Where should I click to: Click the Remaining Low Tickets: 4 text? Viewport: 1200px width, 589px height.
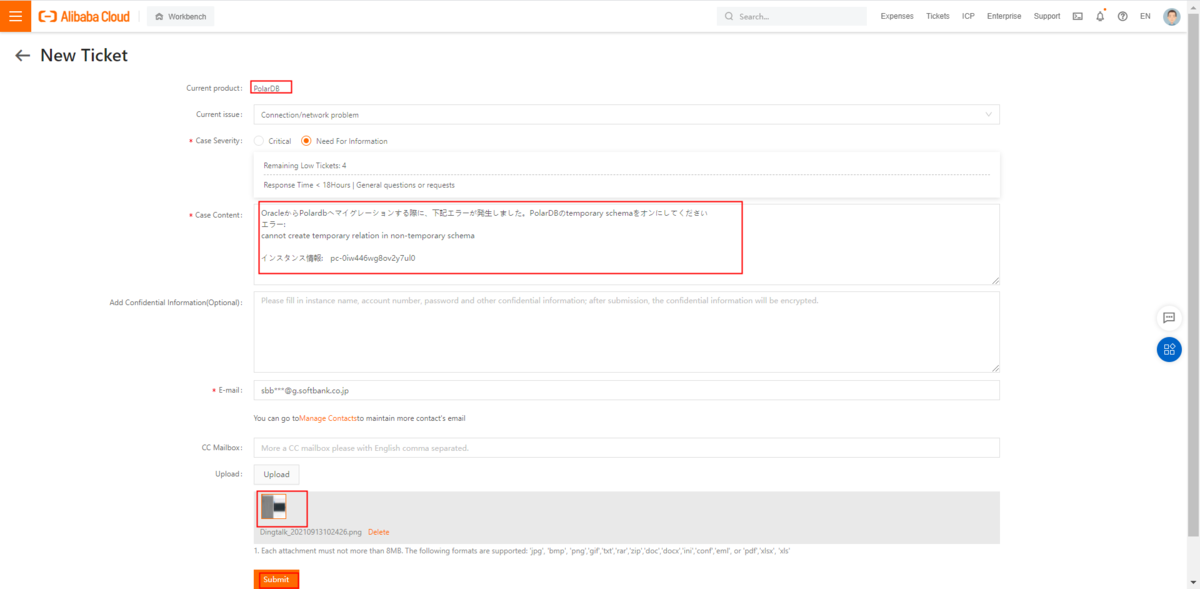point(305,165)
